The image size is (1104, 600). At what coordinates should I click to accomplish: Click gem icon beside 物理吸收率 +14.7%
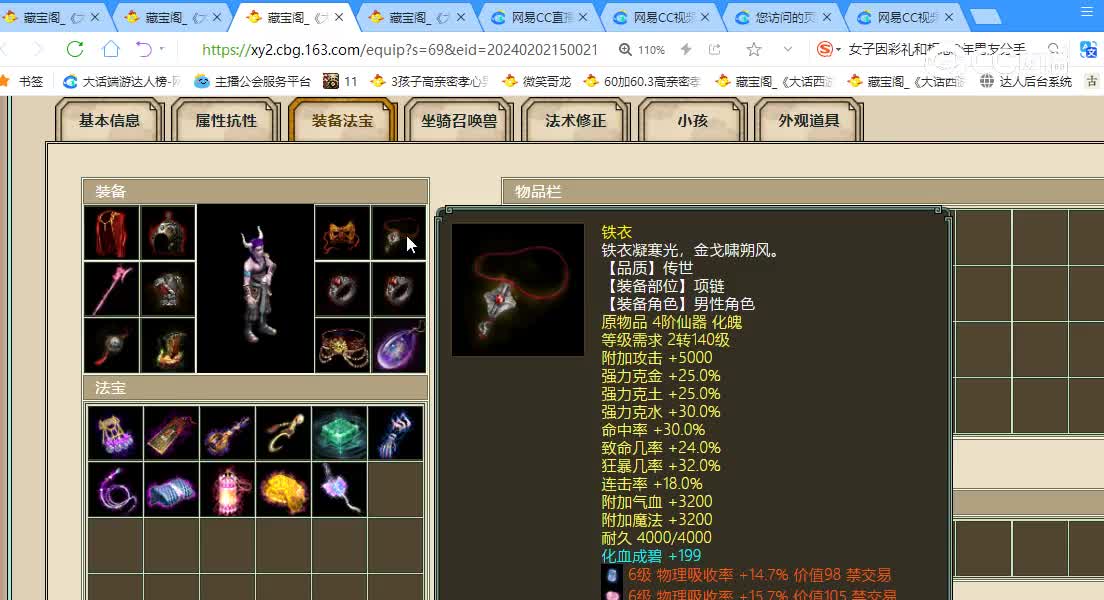pos(612,575)
